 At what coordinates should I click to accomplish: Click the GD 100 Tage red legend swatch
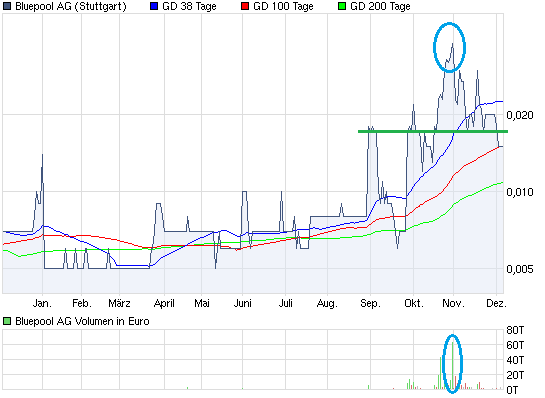coord(245,6)
